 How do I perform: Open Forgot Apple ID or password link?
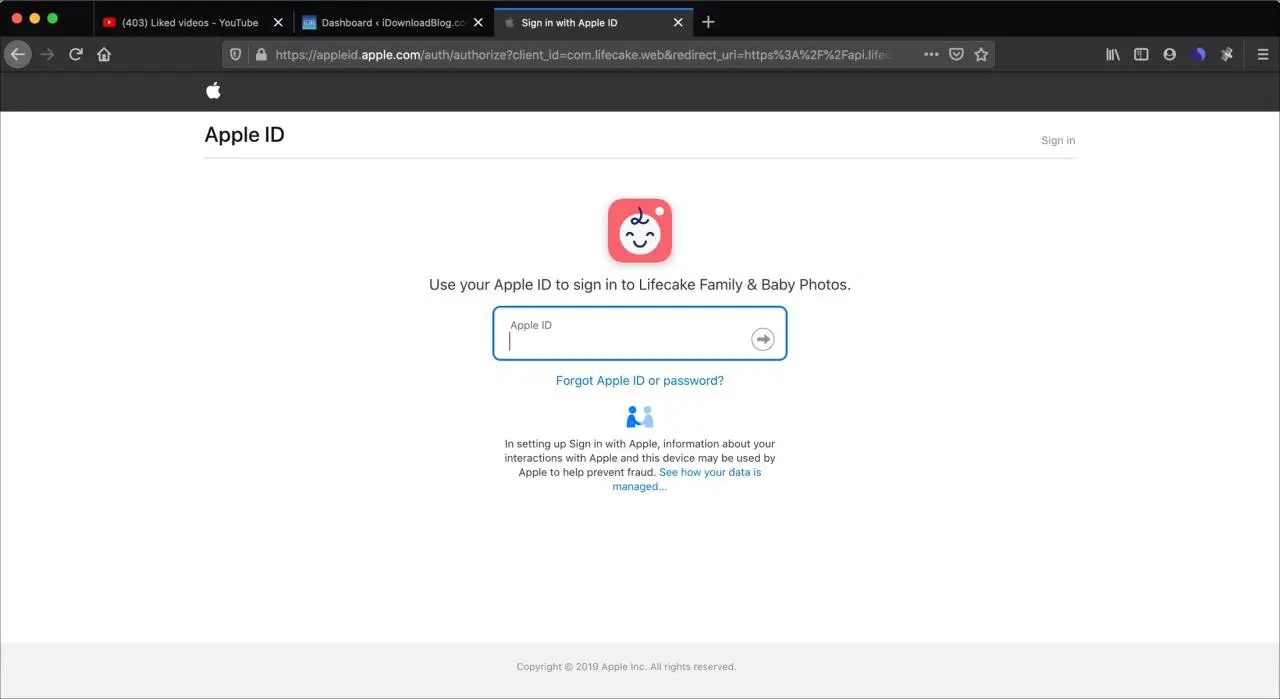click(x=639, y=381)
